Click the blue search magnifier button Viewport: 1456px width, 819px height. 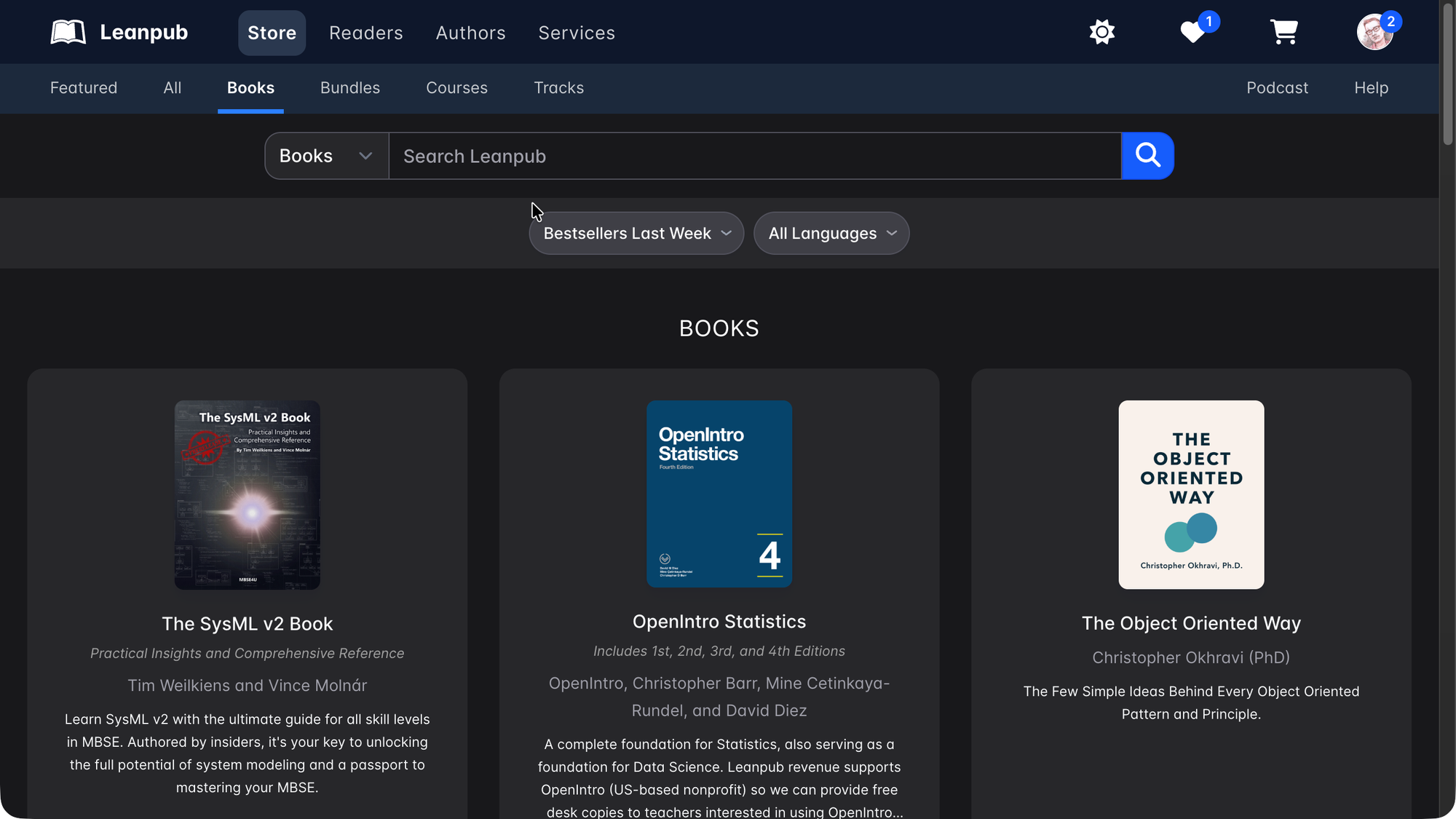pos(1147,156)
